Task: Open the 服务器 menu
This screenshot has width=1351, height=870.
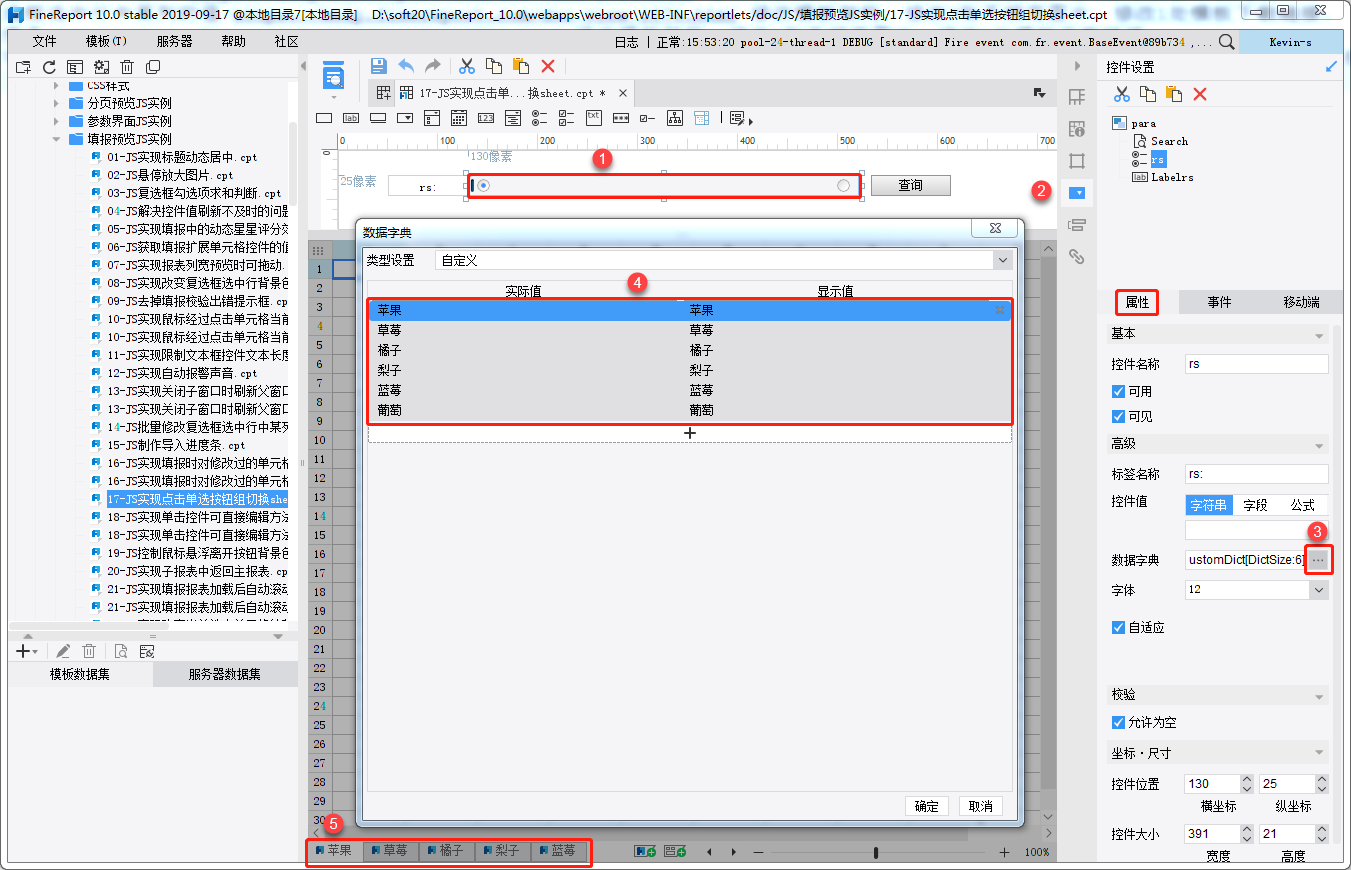Action: [x=174, y=42]
